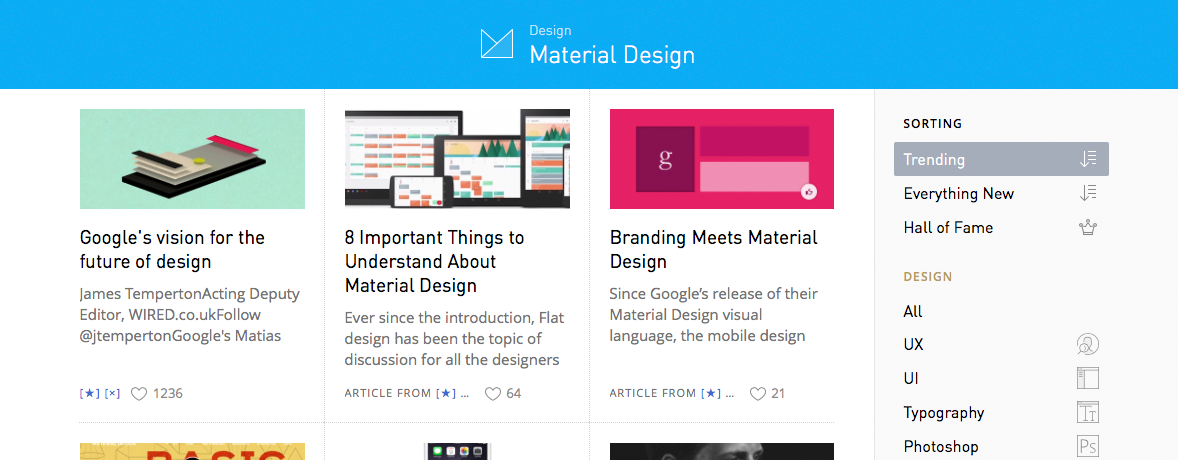Image resolution: width=1178 pixels, height=460 pixels.
Task: Click the crown icon for Hall of Fame
Action: pos(1088,228)
